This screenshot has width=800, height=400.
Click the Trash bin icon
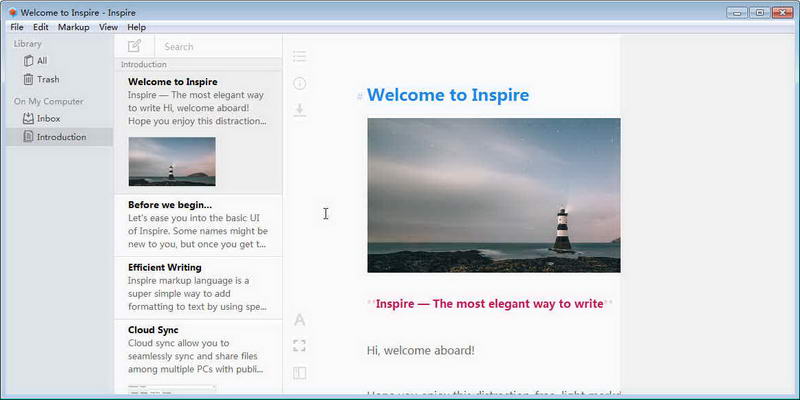(x=28, y=79)
